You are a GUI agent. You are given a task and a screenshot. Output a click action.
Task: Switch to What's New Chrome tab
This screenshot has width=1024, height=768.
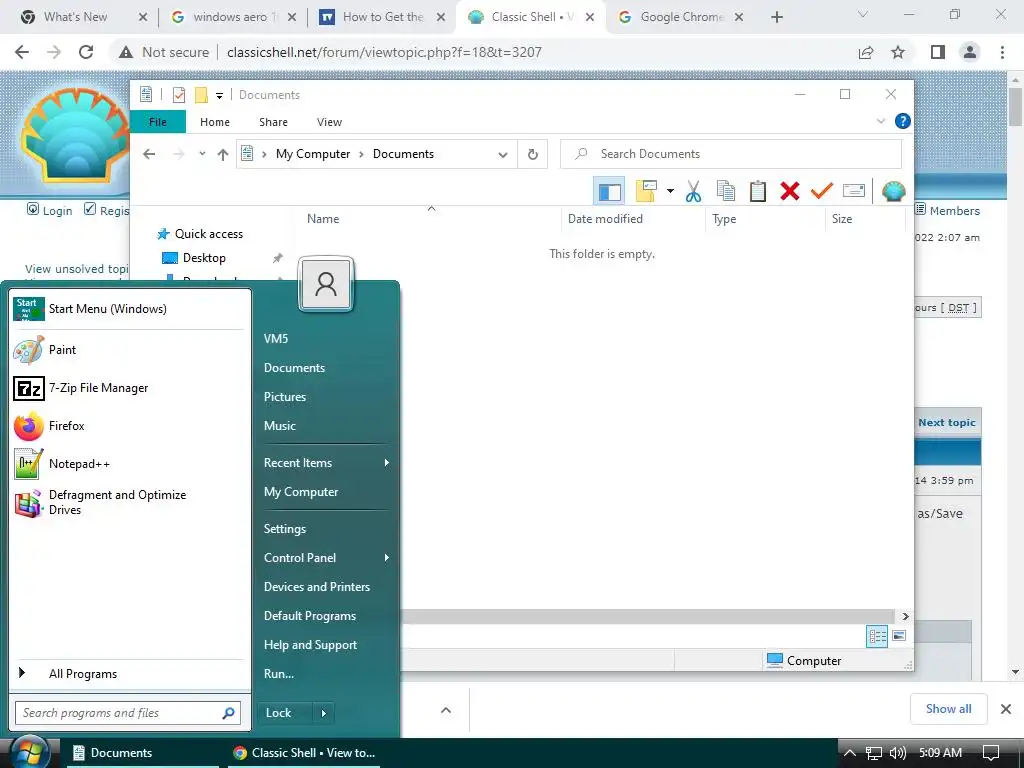click(75, 17)
